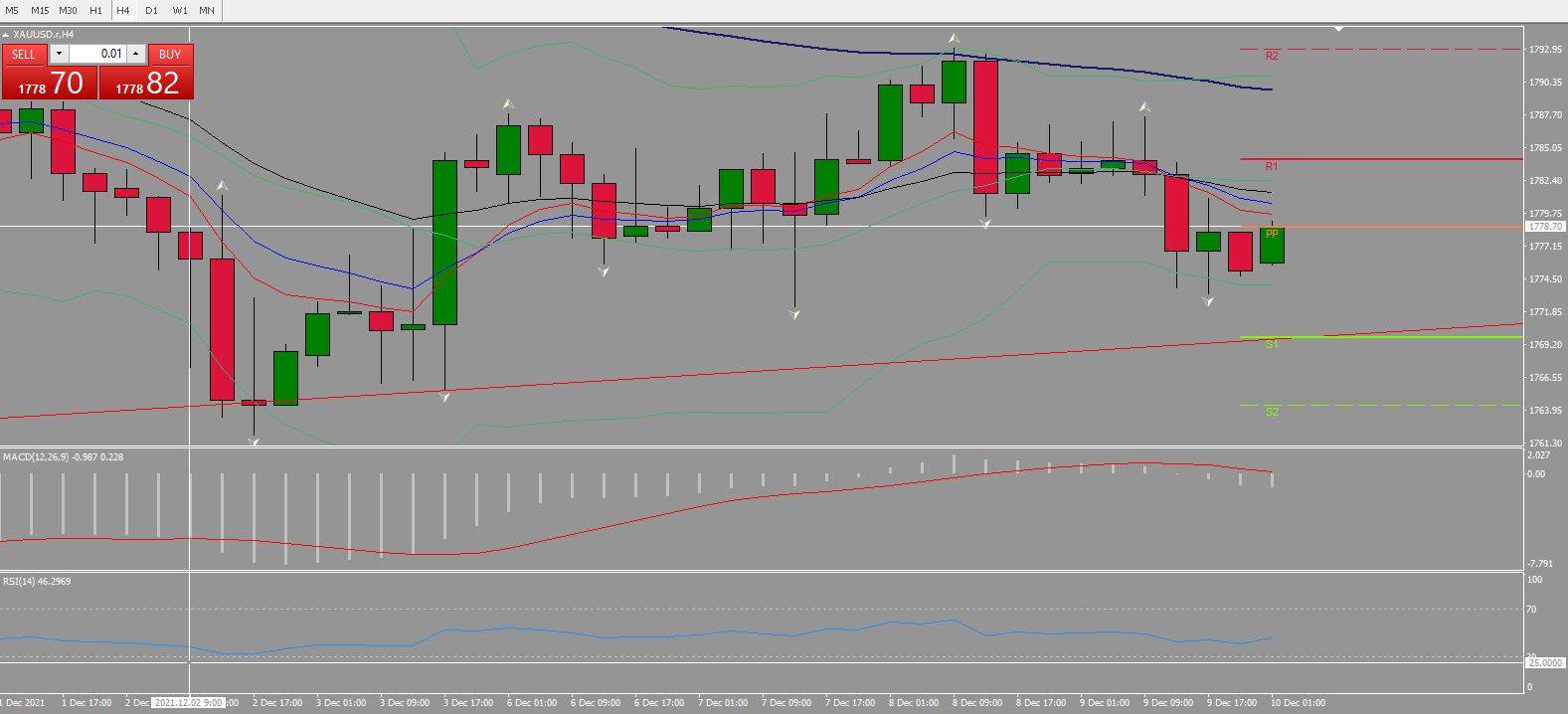Click the 1778.70 price level marker
This screenshot has height=714, width=1568.
tap(1545, 227)
